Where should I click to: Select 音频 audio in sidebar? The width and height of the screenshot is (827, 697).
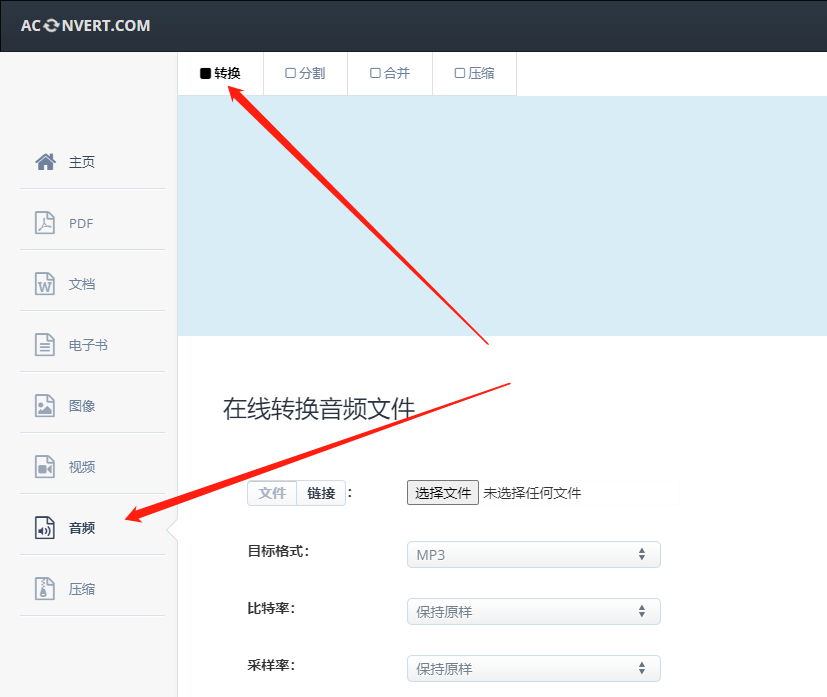pyautogui.click(x=82, y=528)
